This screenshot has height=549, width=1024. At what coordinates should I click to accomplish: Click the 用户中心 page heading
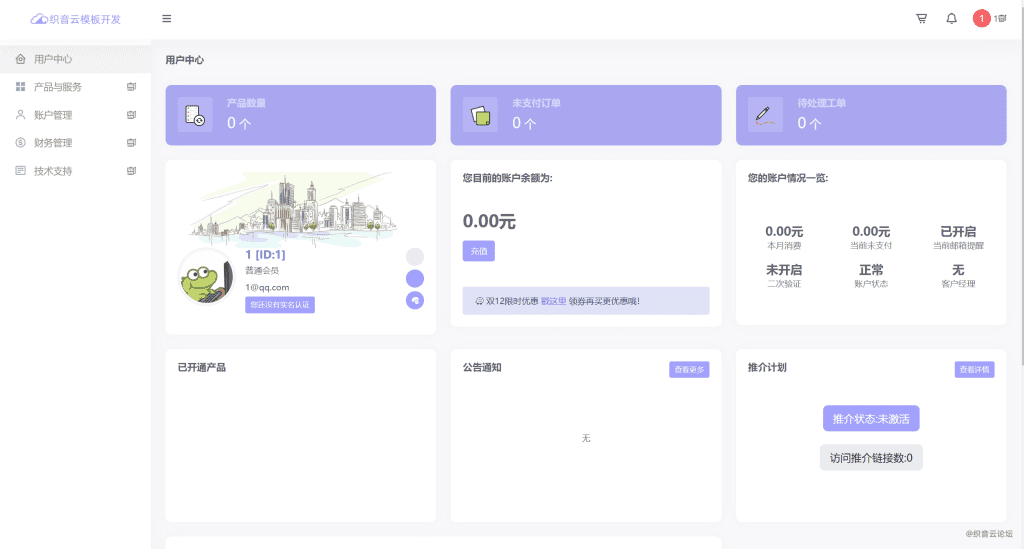coord(184,60)
